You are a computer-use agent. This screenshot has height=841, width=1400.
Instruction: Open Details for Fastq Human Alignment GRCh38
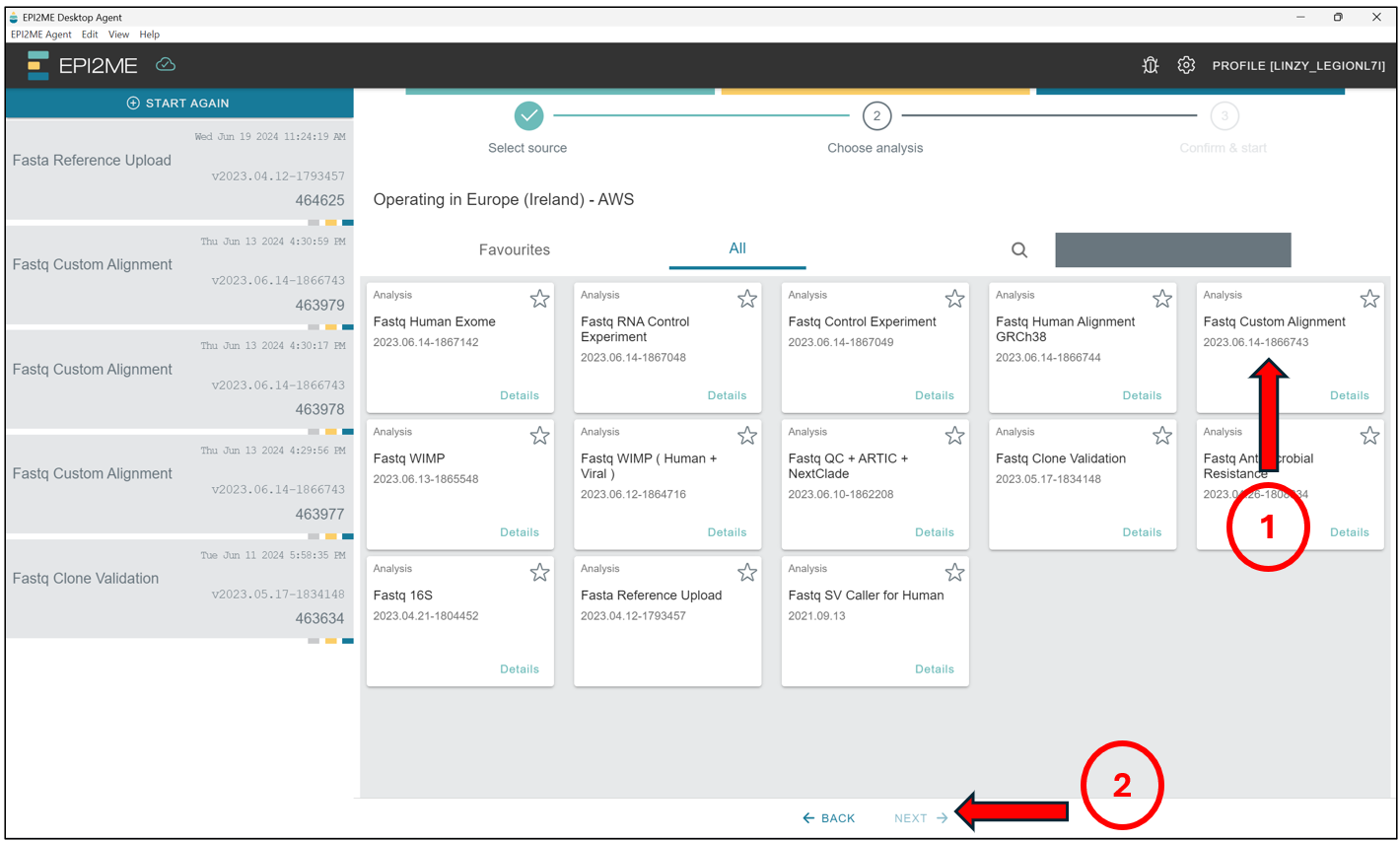click(x=1142, y=395)
